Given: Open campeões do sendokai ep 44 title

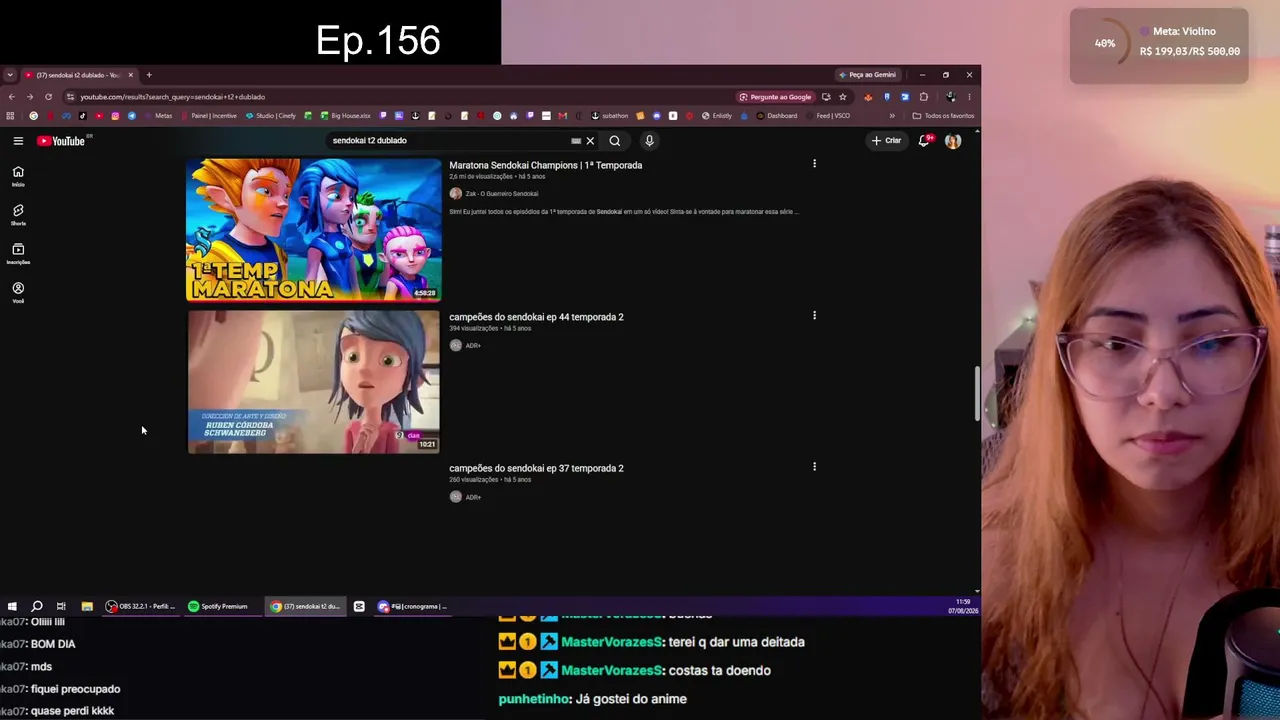Looking at the screenshot, I should point(536,317).
